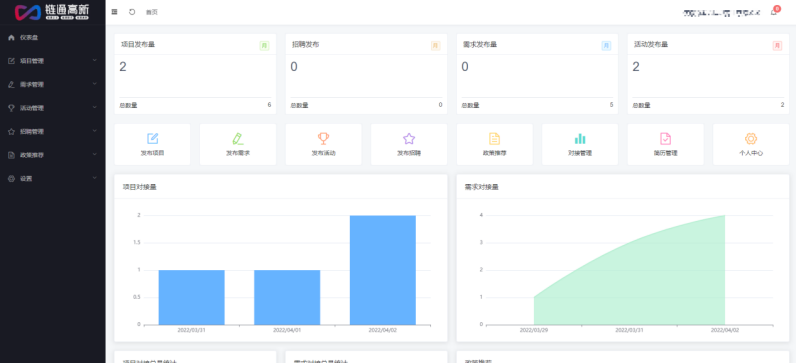Click the 需求对接量 chart title
This screenshot has height=363, width=796.
[x=482, y=187]
